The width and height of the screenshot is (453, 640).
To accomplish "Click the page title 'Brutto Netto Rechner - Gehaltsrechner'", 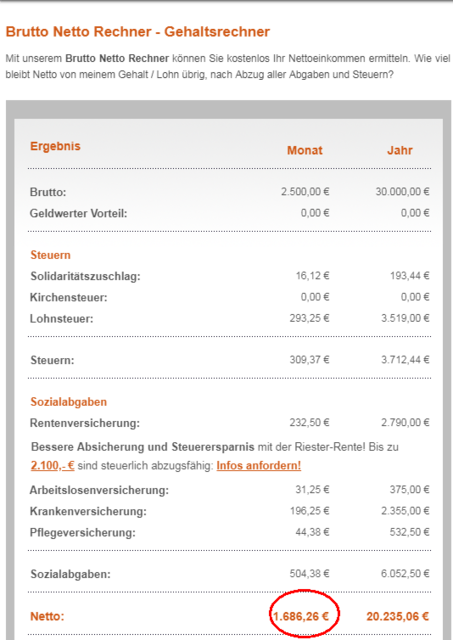I will click(x=138, y=32).
